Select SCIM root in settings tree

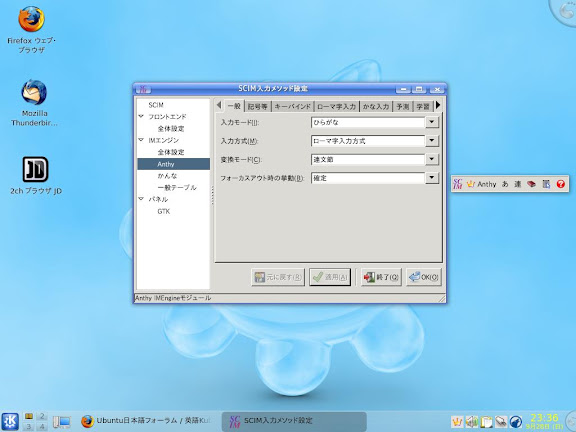[156, 105]
